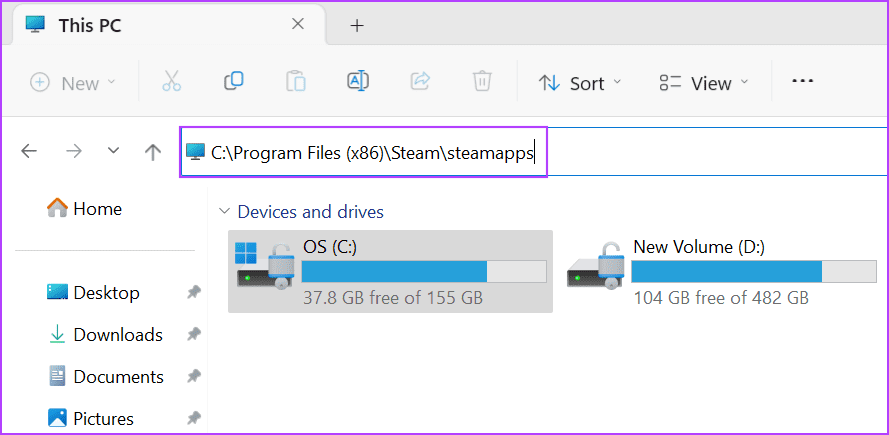
Task: Add a new tab with plus button
Action: (357, 25)
